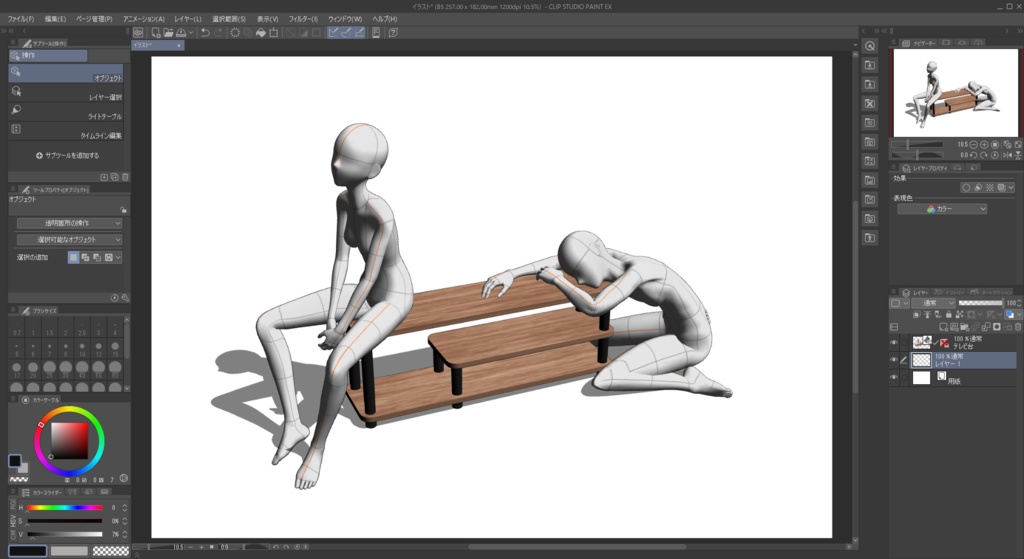This screenshot has width=1024, height=559.
Task: Open the CLIP STUDIO launcher icon
Action: coord(138,32)
